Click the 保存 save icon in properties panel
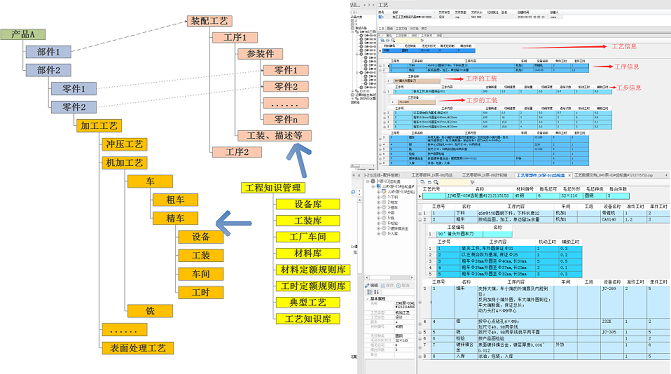Screen dimensions: 671x374 coord(383,285)
